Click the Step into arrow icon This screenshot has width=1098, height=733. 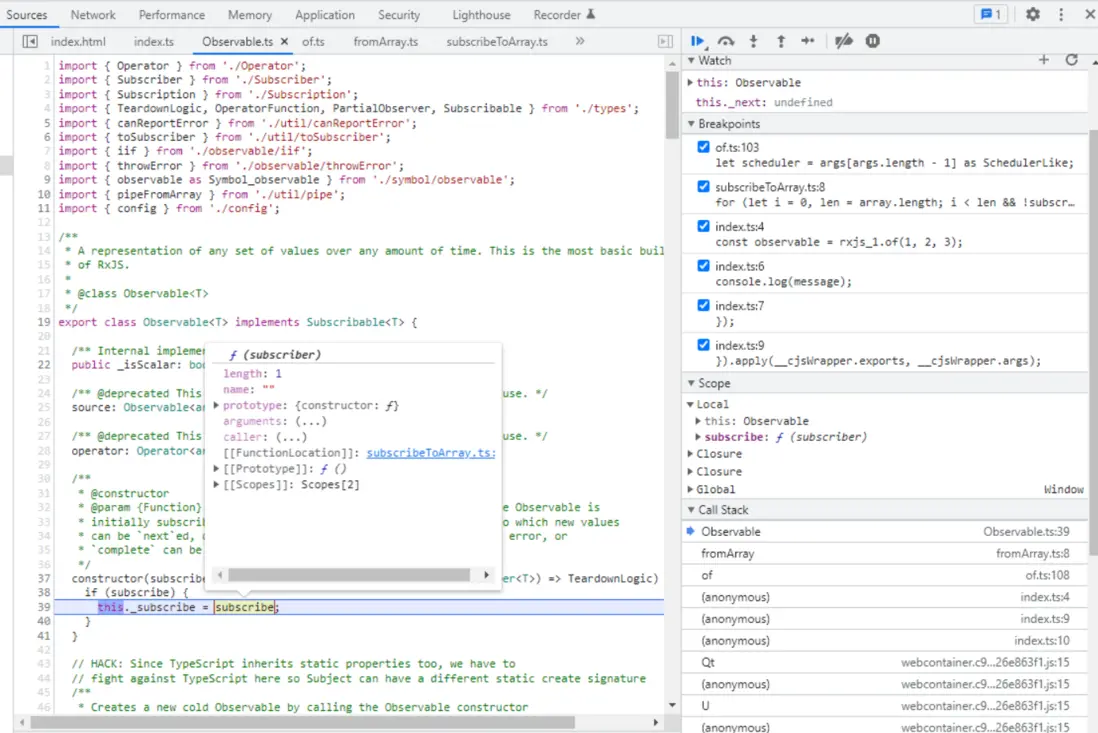[x=753, y=41]
